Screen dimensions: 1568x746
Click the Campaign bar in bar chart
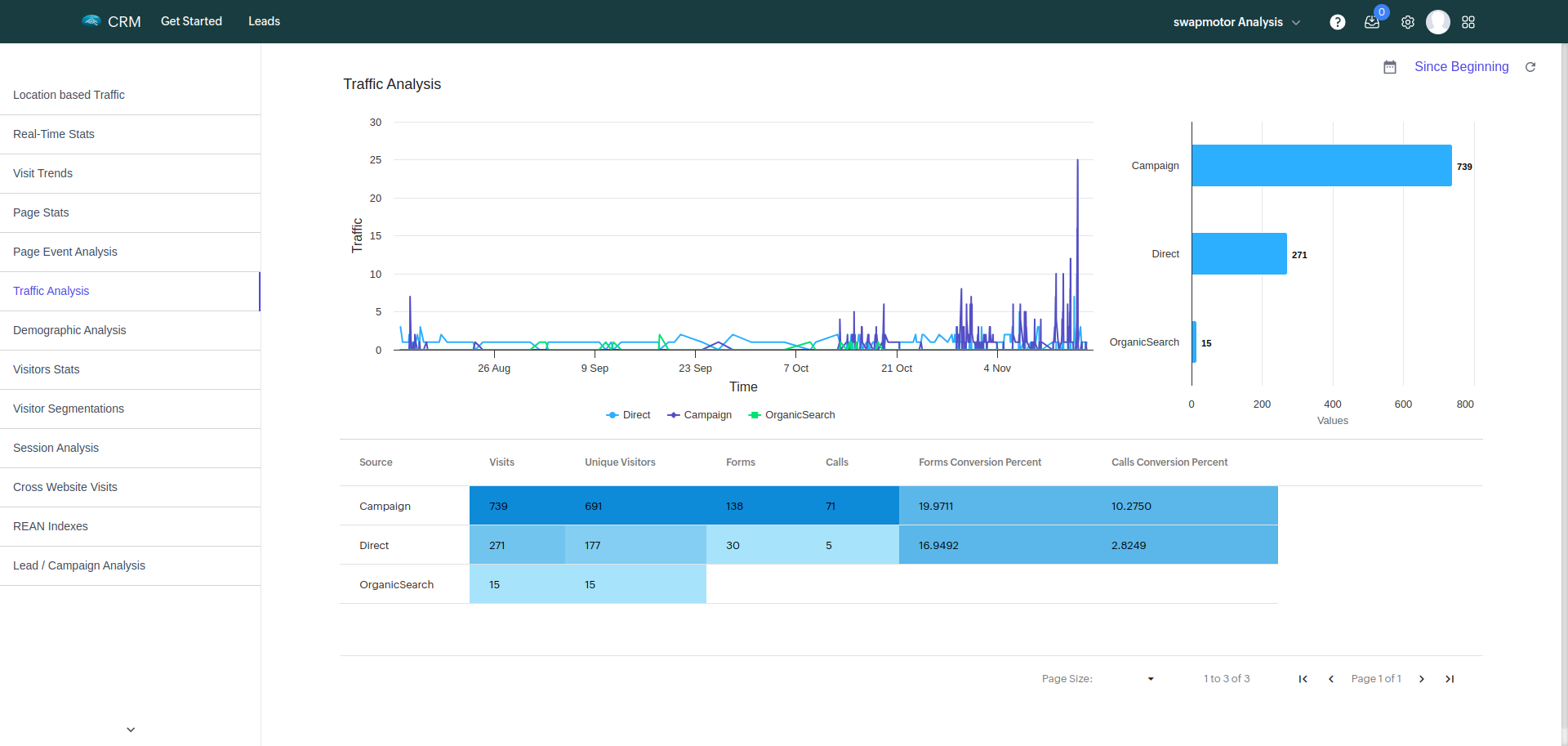[1321, 166]
